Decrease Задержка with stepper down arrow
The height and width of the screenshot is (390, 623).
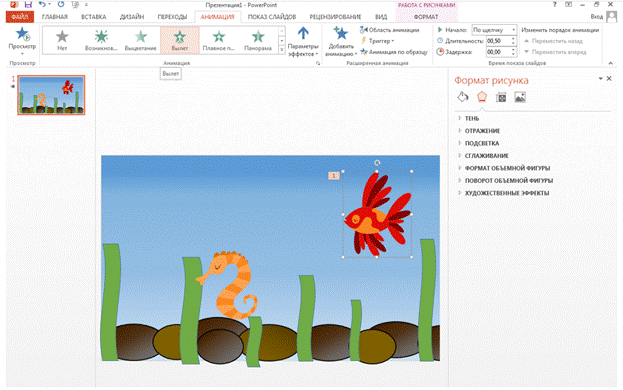click(513, 54)
